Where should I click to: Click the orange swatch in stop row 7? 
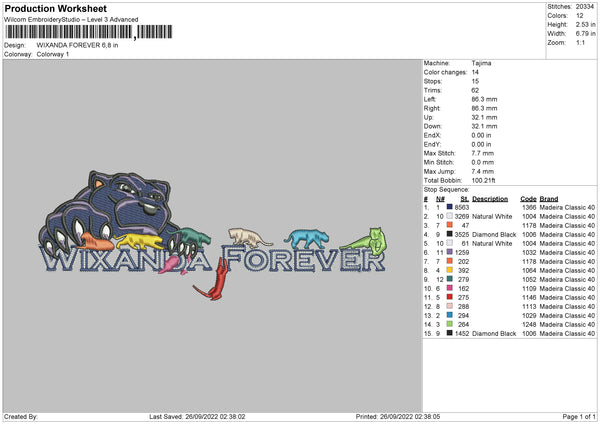tap(449, 261)
